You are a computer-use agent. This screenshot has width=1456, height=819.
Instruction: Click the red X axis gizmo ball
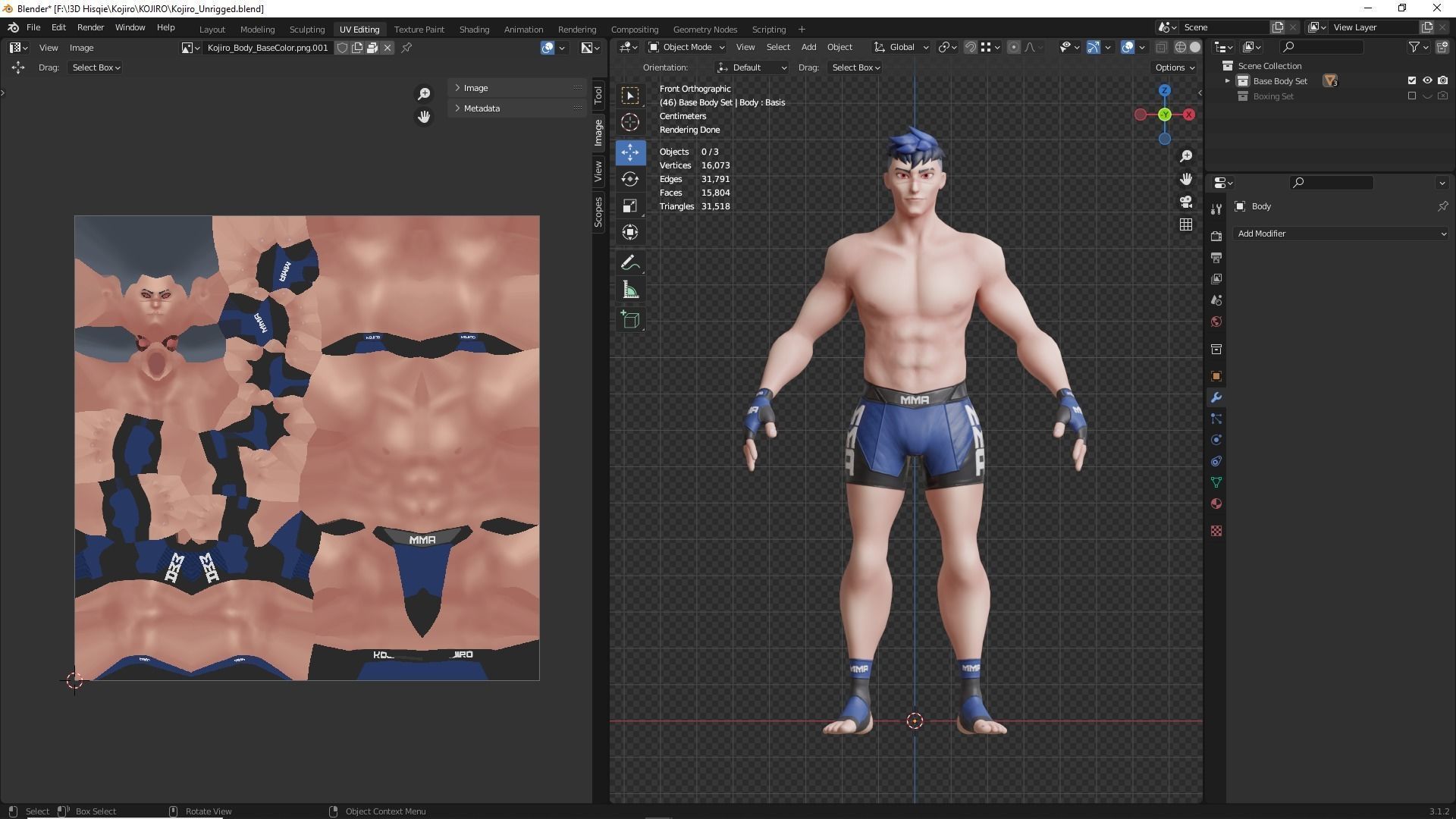pyautogui.click(x=1188, y=115)
